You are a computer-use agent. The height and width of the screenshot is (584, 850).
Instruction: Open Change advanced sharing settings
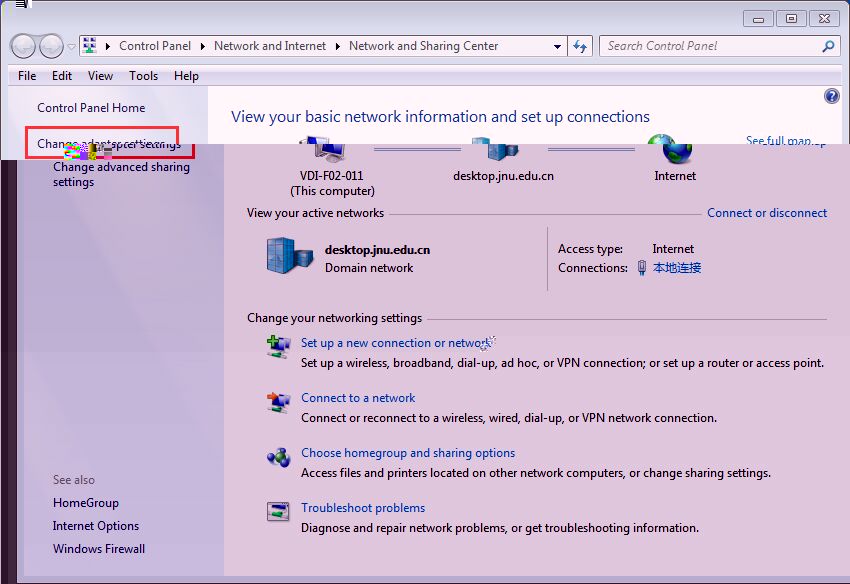click(x=121, y=175)
